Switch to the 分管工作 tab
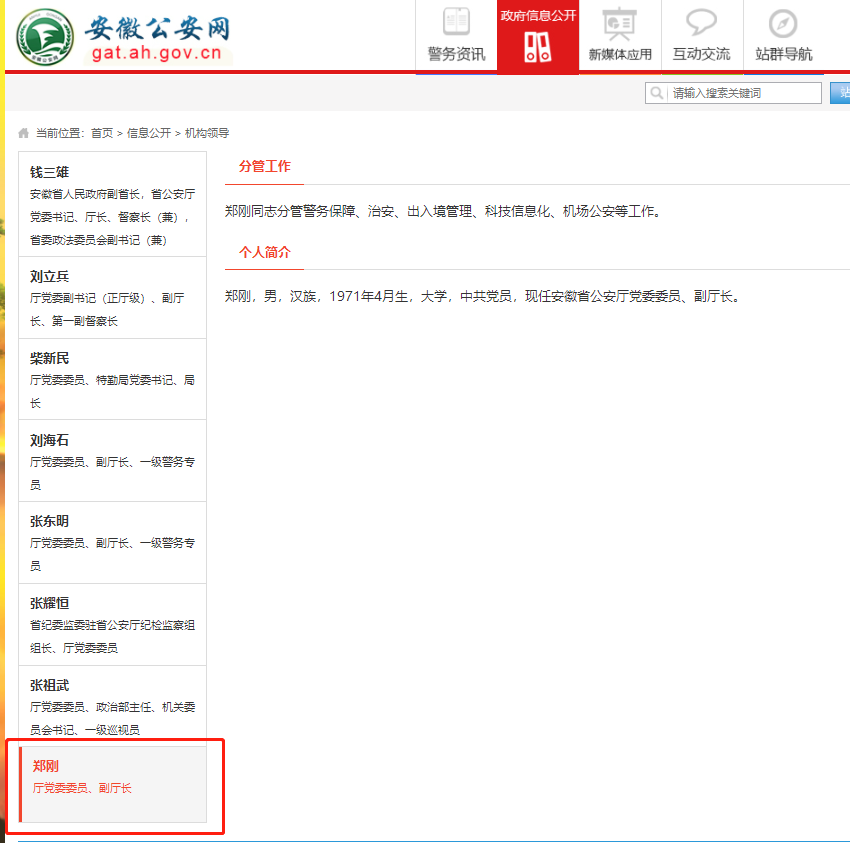850x843 pixels. point(263,166)
